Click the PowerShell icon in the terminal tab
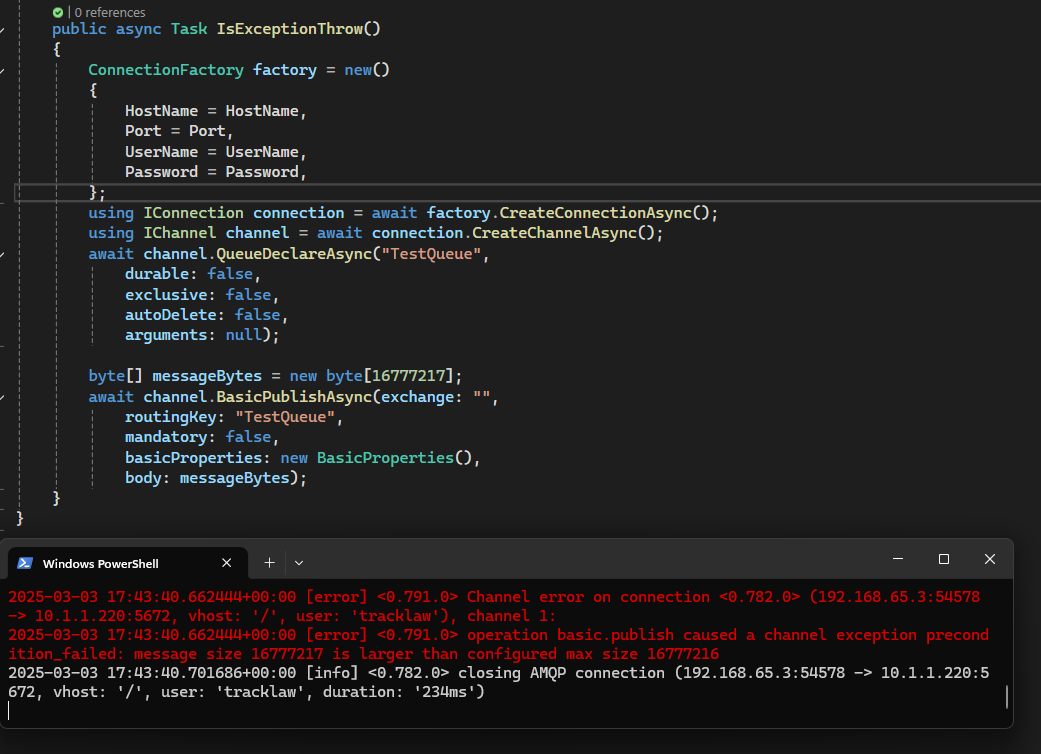Screen dimensions: 1041x754 point(25,563)
